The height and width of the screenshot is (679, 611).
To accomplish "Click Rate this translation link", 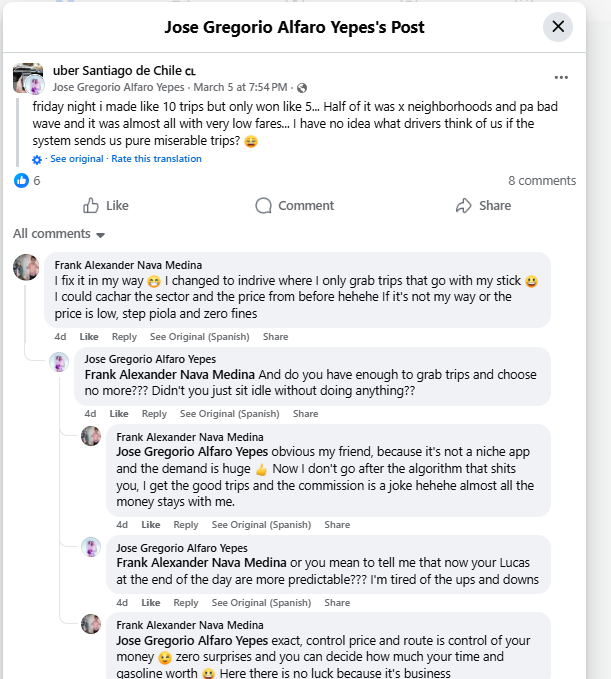I will [x=156, y=159].
